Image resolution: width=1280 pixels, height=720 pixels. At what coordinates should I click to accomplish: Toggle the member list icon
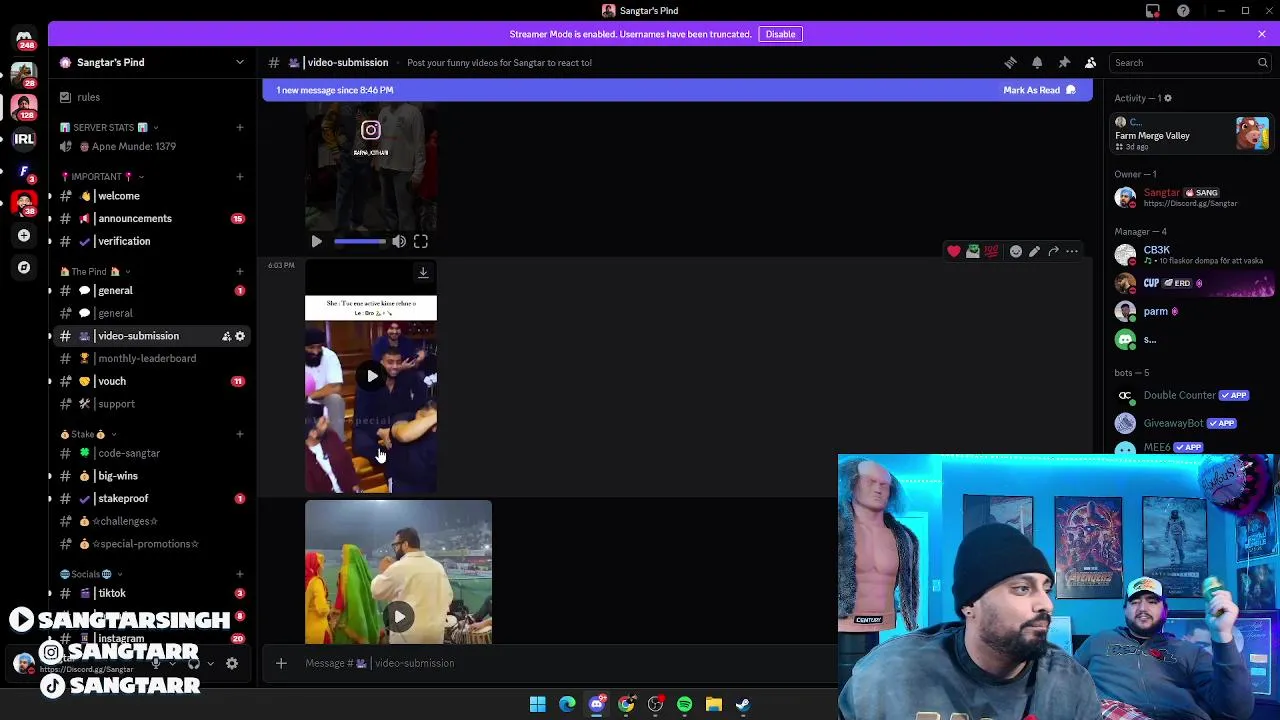[x=1091, y=62]
